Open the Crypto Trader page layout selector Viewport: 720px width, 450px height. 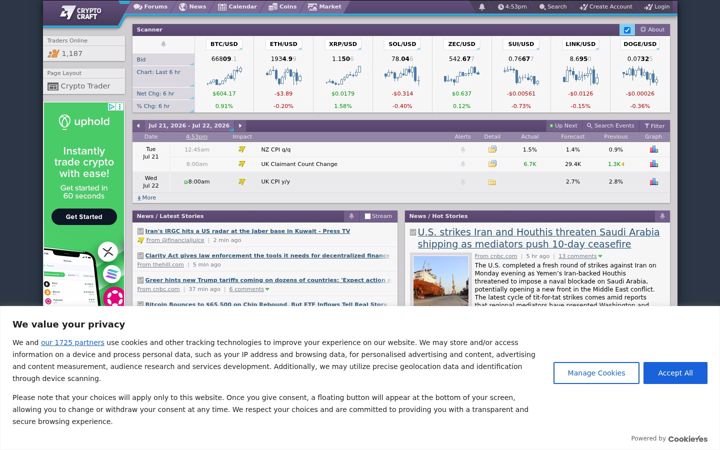click(x=84, y=86)
